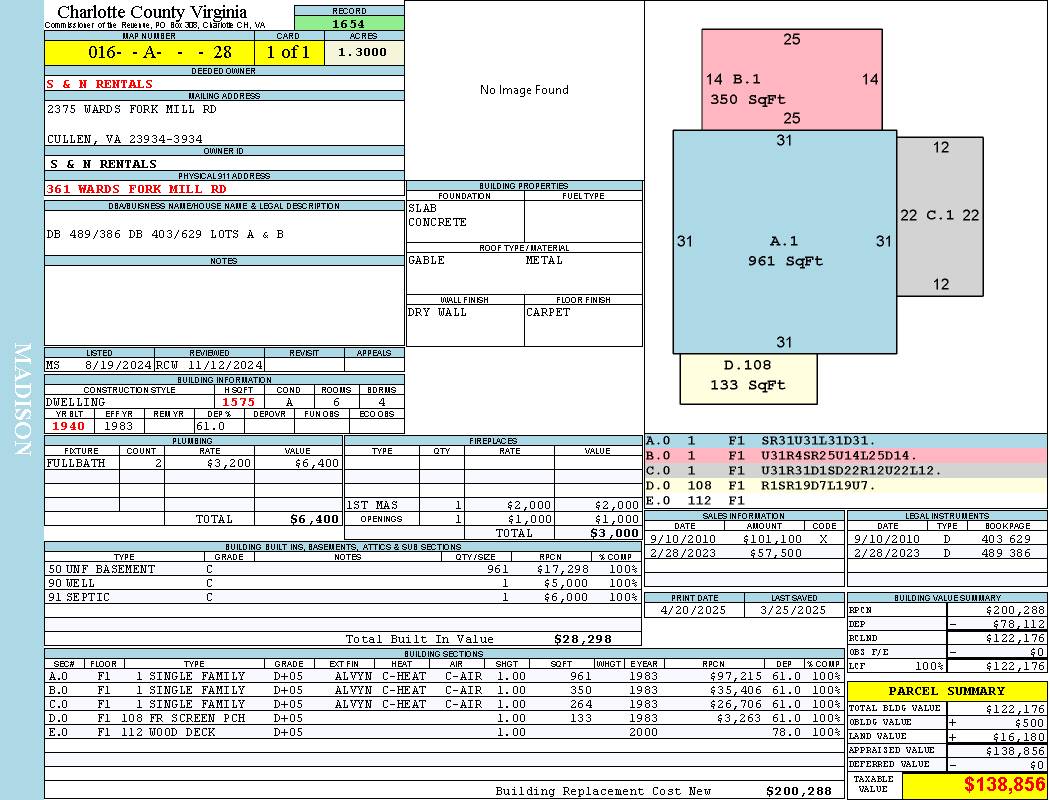Click the 1ST MAS fireplace row
Viewport: 1050px width, 800px height.
493,505
